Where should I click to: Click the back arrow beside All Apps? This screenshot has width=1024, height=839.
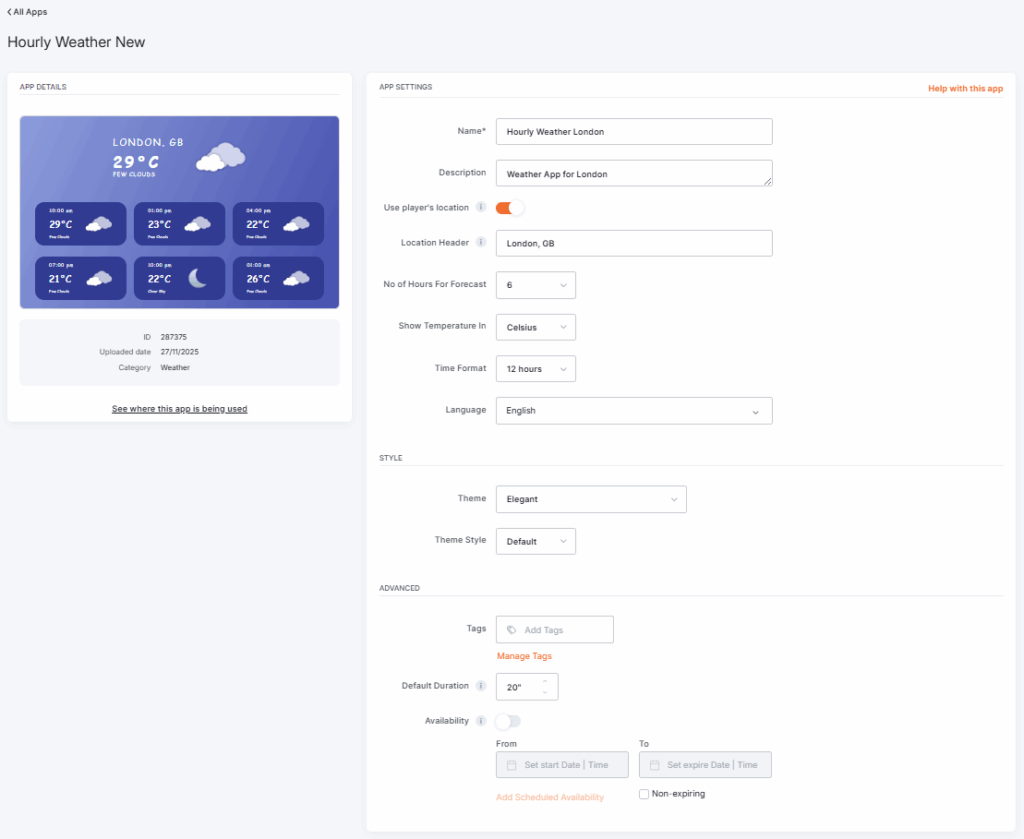[x=10, y=12]
